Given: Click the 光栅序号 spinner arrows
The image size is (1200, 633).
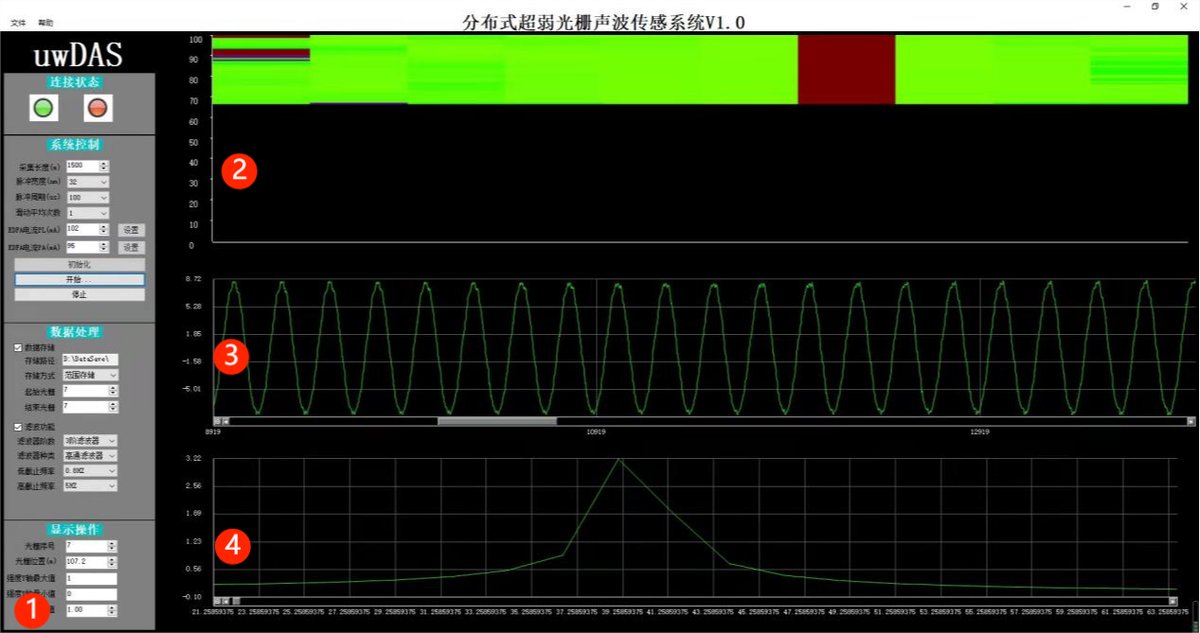Looking at the screenshot, I should pos(114,546).
